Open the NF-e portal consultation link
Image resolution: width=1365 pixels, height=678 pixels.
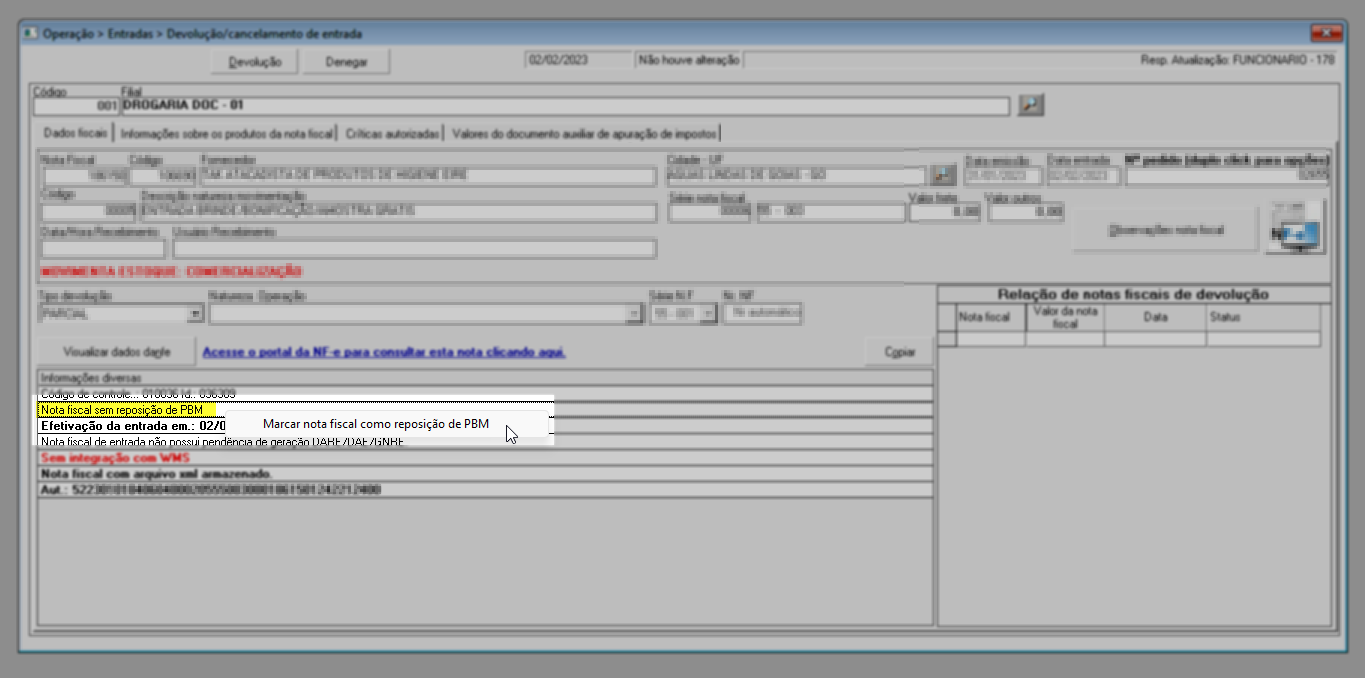tap(384, 352)
